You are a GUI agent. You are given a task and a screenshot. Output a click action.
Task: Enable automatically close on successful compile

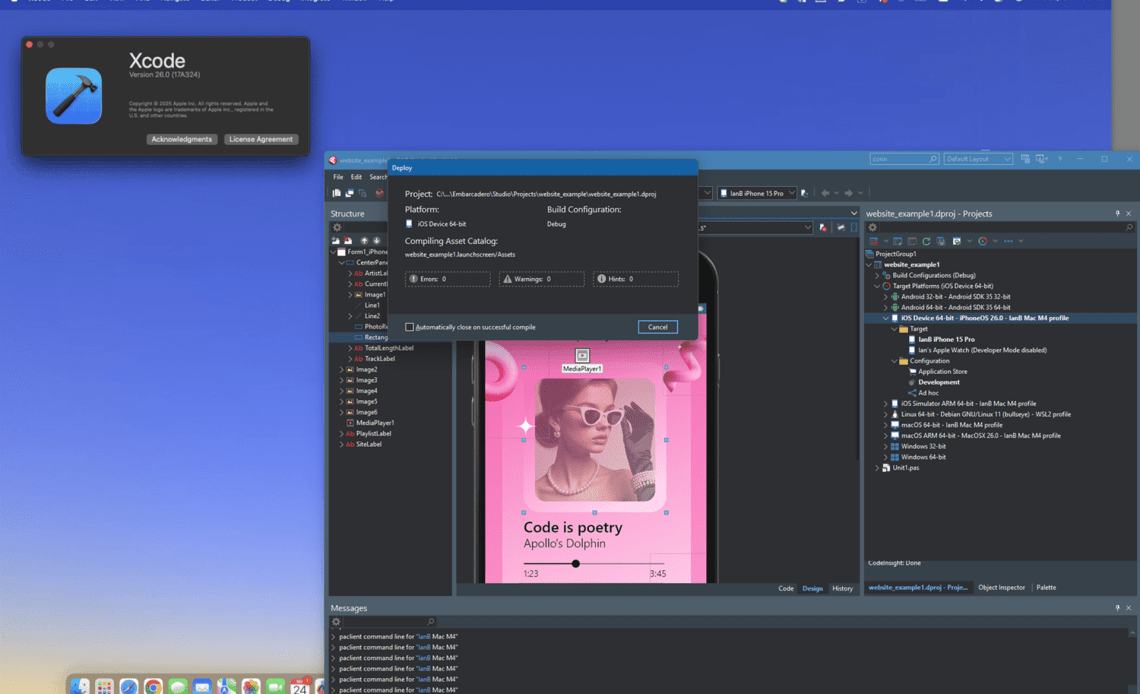point(410,327)
